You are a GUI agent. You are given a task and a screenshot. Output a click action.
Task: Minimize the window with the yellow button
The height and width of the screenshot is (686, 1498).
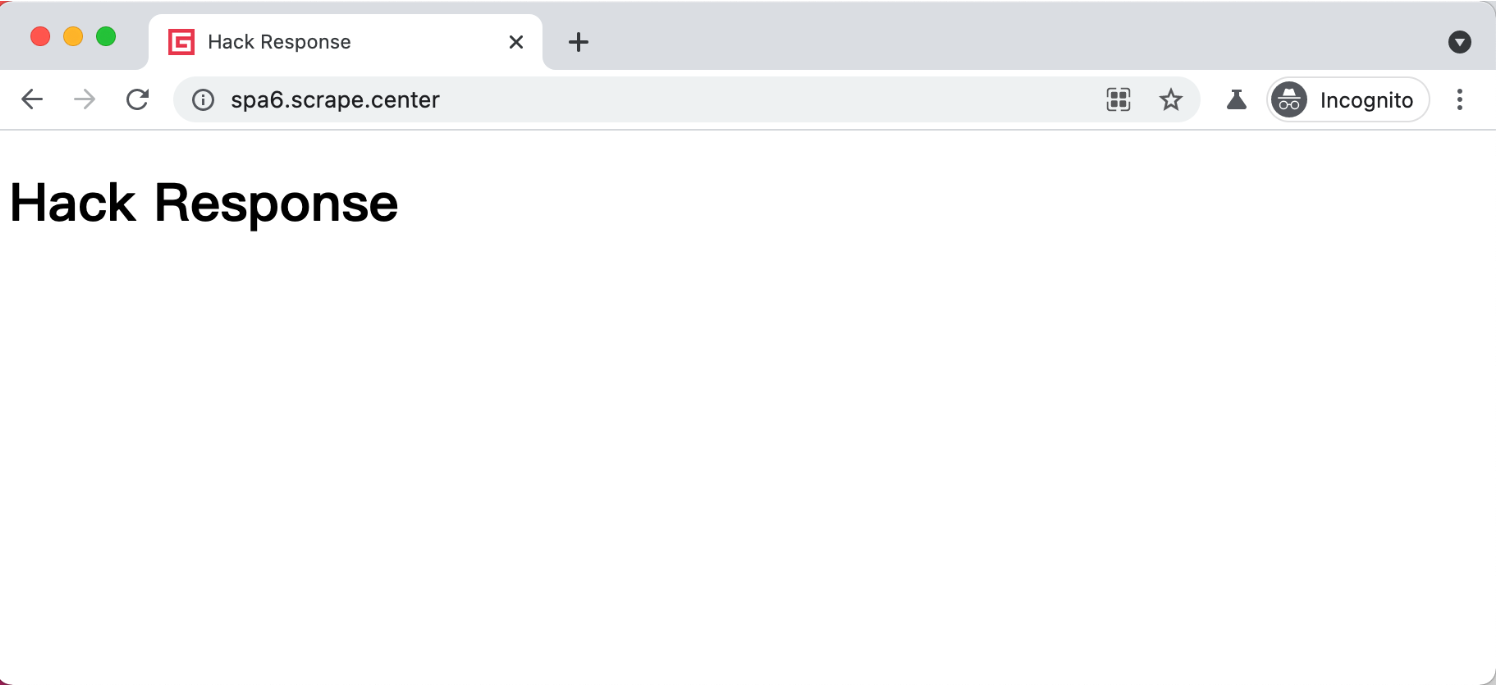coord(73,36)
